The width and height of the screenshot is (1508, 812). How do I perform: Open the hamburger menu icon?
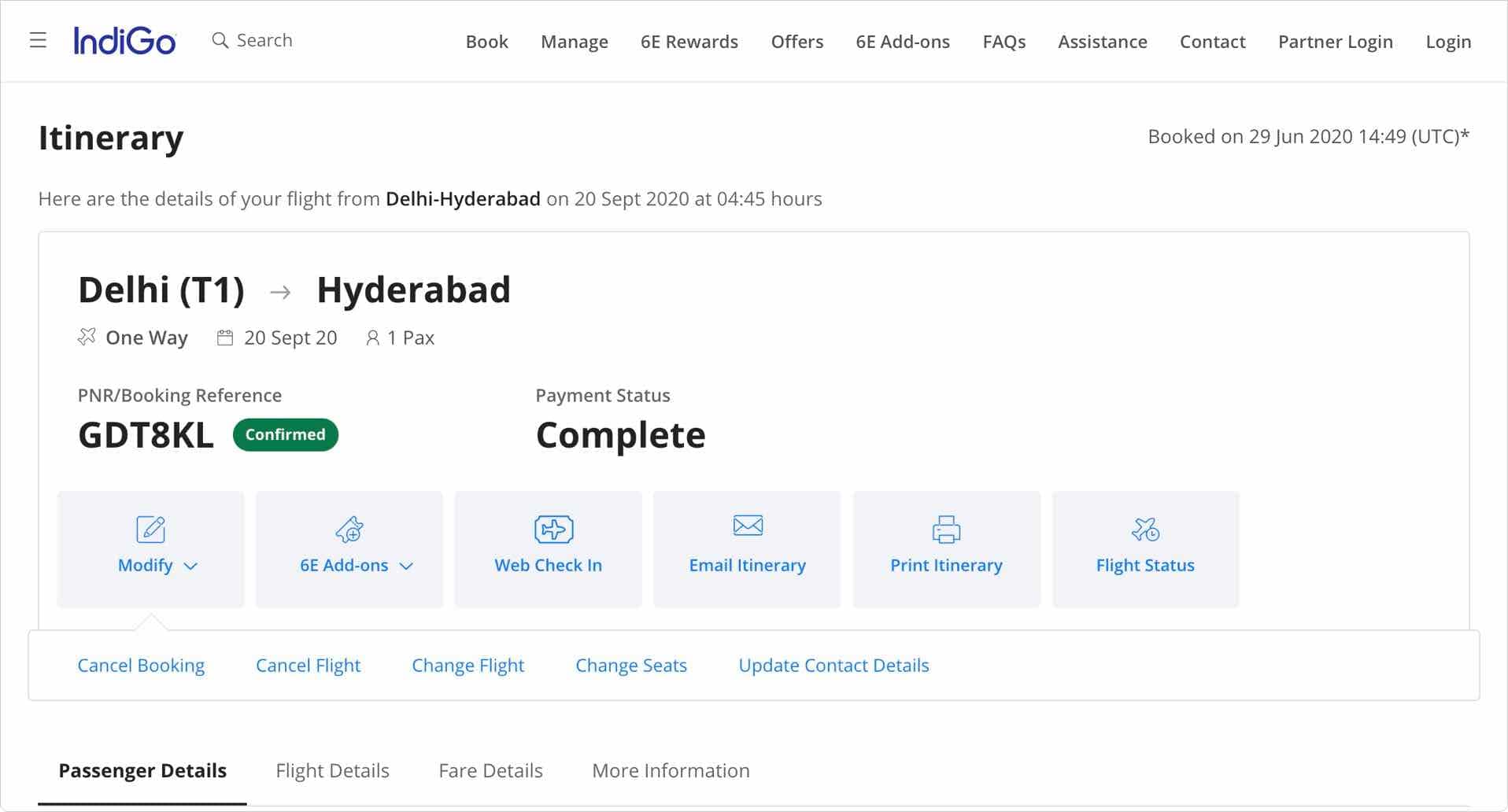pyautogui.click(x=38, y=40)
